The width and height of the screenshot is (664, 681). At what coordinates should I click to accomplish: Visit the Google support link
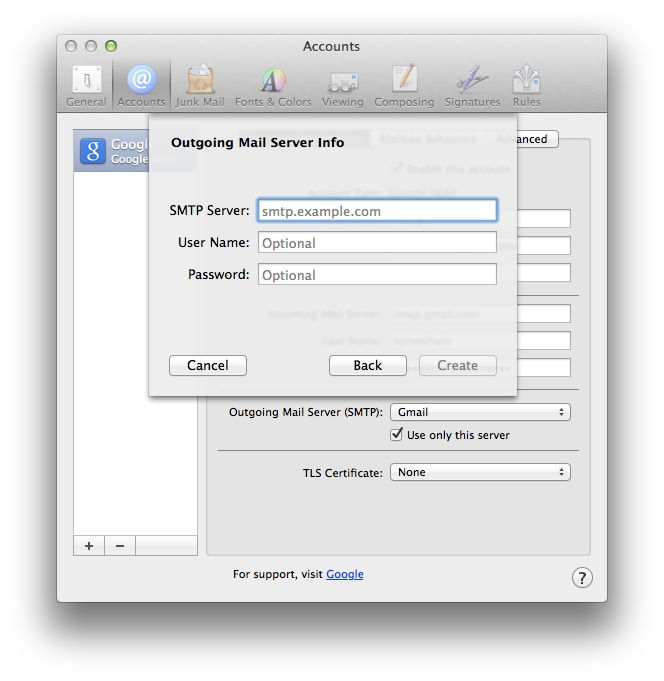point(344,574)
